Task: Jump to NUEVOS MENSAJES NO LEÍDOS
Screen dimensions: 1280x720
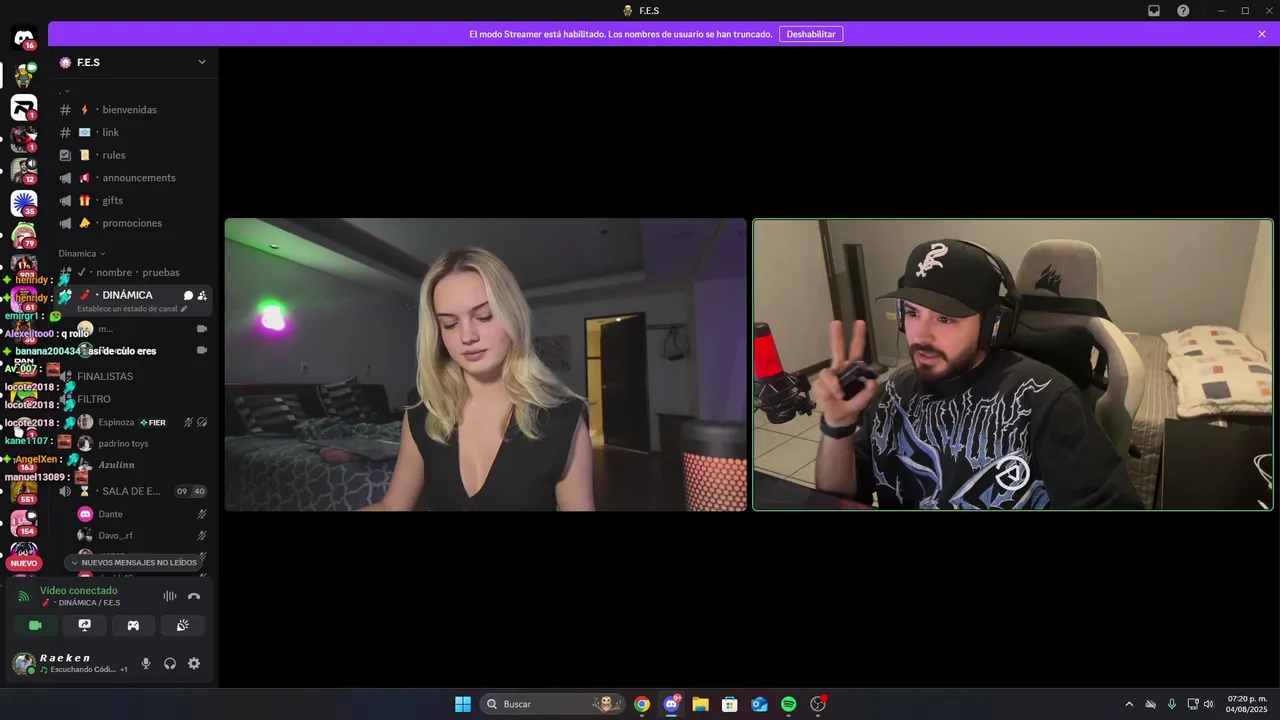Action: click(133, 562)
